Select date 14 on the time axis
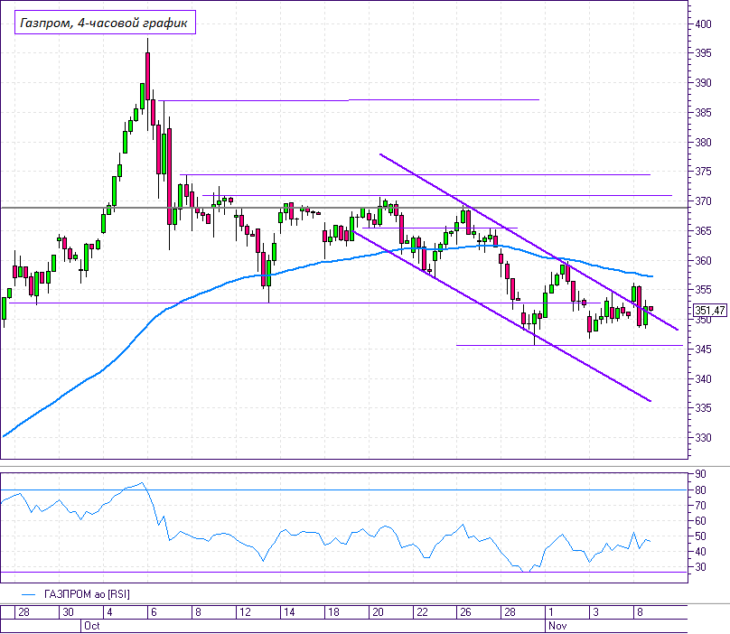 point(289,612)
